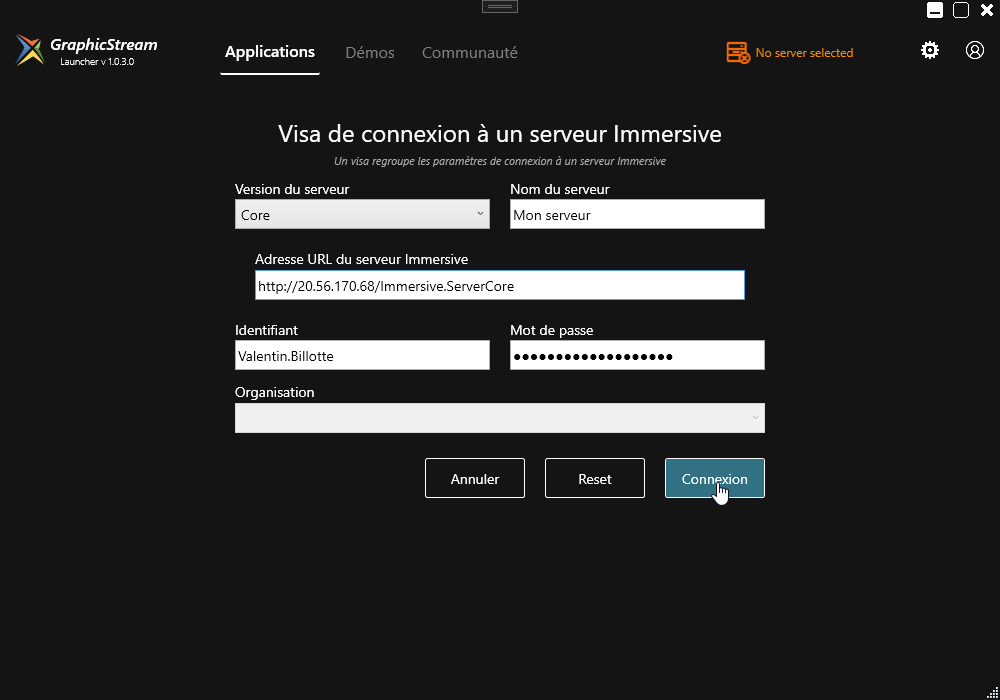1000x700 pixels.
Task: Click the 'Identifiant' label
Action: (x=267, y=330)
